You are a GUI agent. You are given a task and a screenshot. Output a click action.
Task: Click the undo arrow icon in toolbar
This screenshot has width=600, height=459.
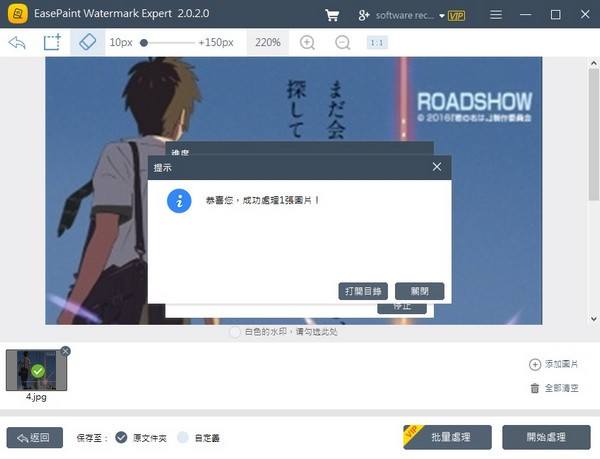point(16,43)
